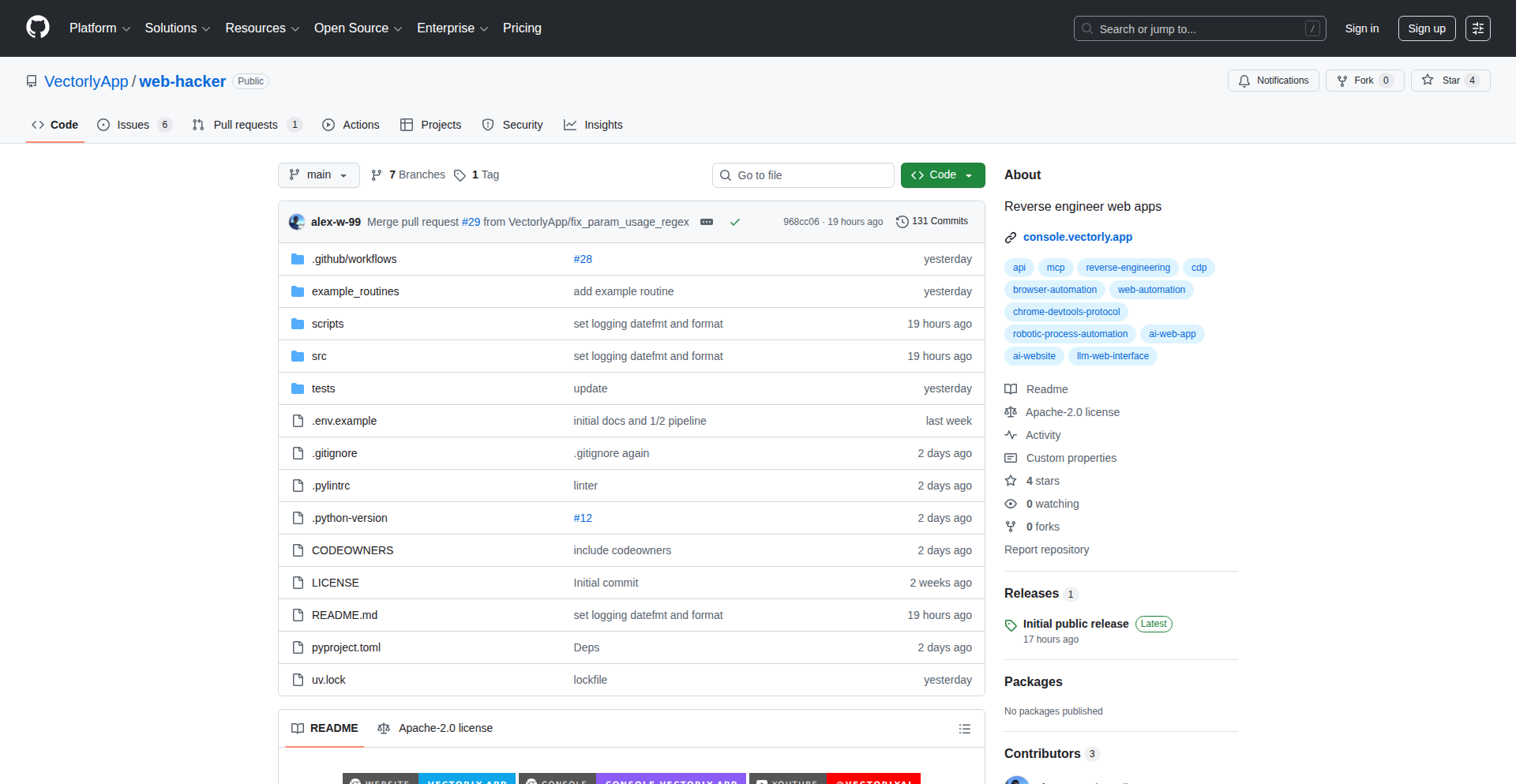This screenshot has height=784, width=1516.
Task: Open the green Code button dropdown arrow
Action: pos(969,174)
